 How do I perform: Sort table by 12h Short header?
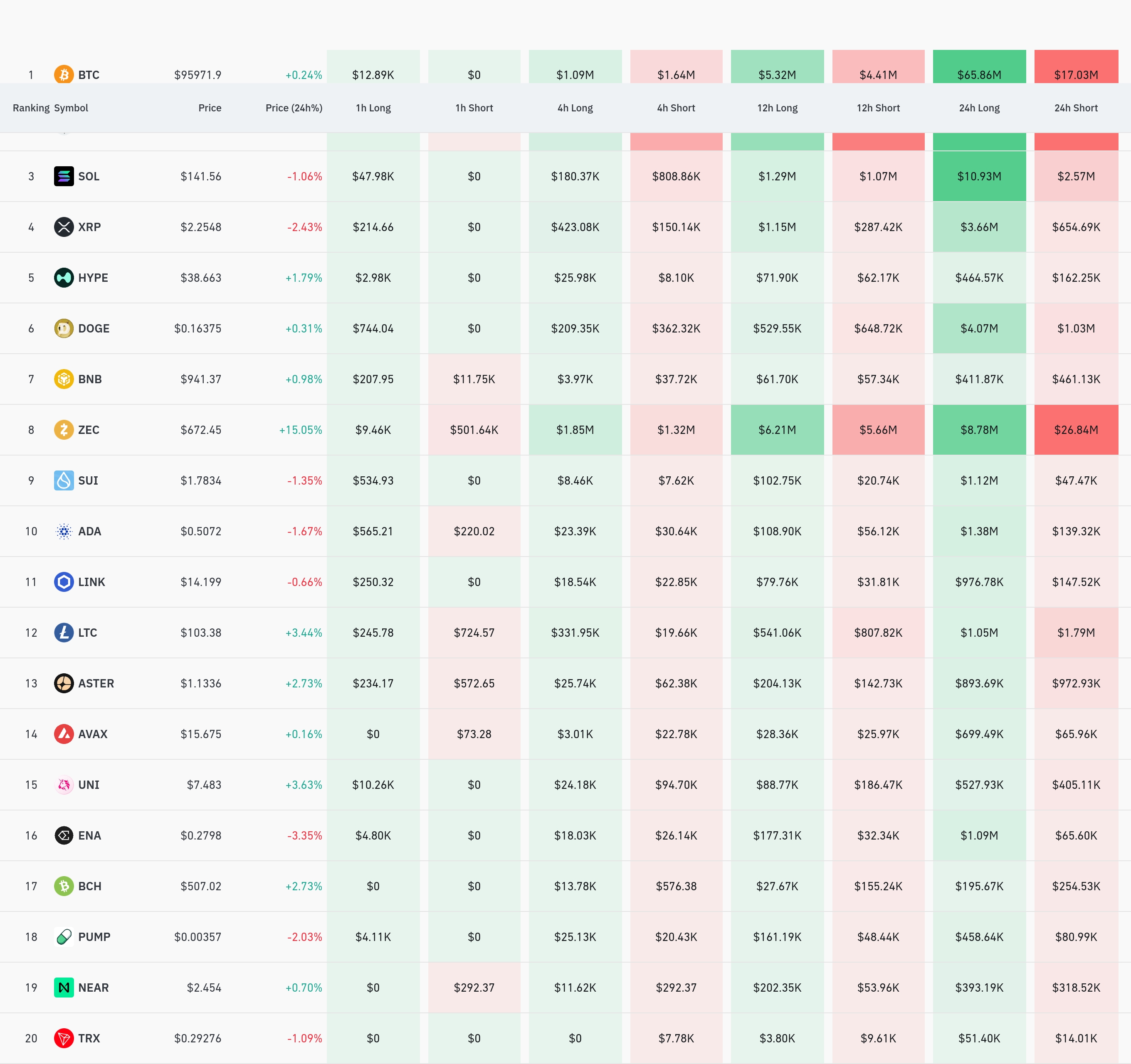(878, 108)
